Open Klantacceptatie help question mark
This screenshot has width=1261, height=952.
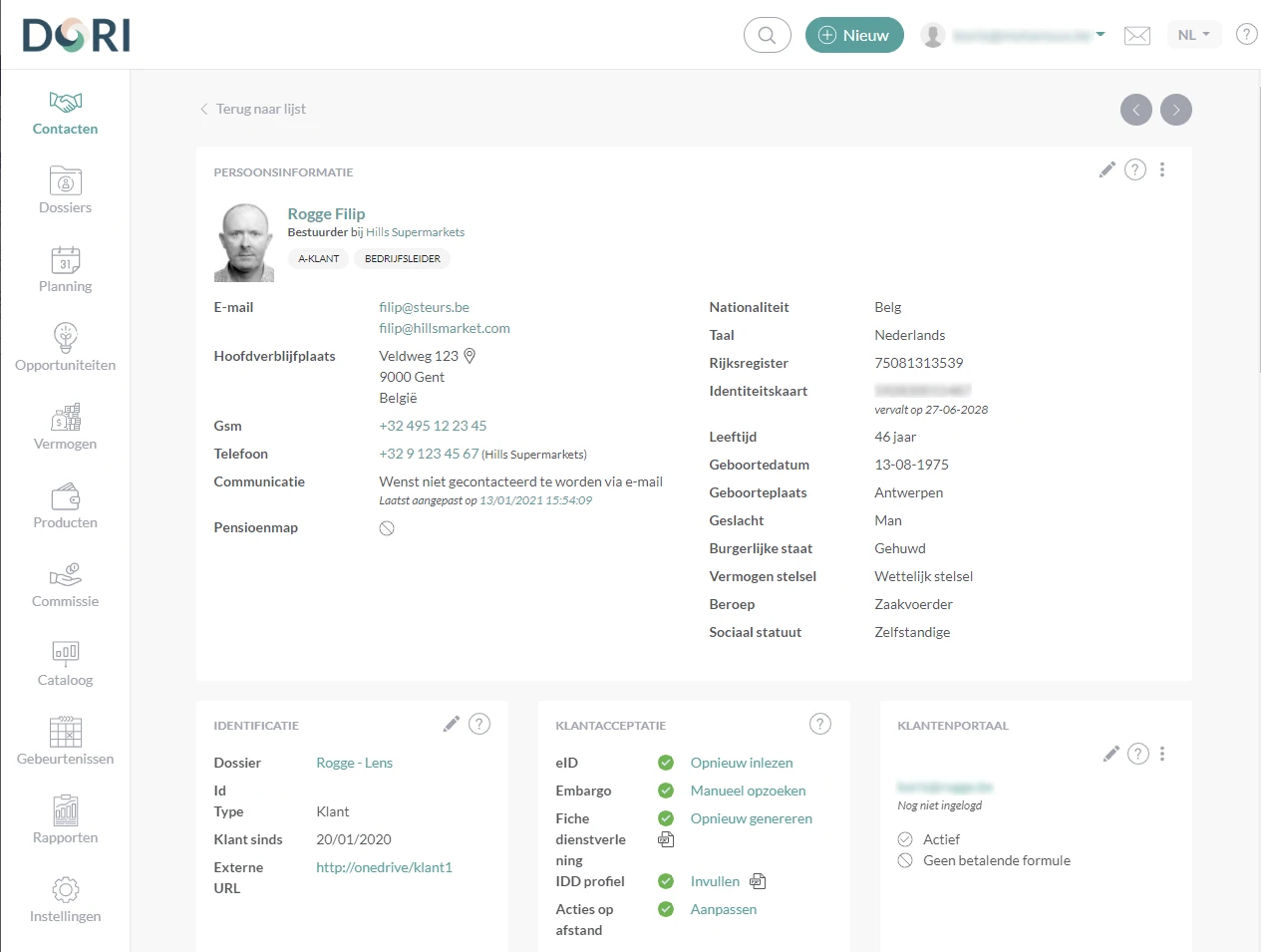[x=820, y=724]
